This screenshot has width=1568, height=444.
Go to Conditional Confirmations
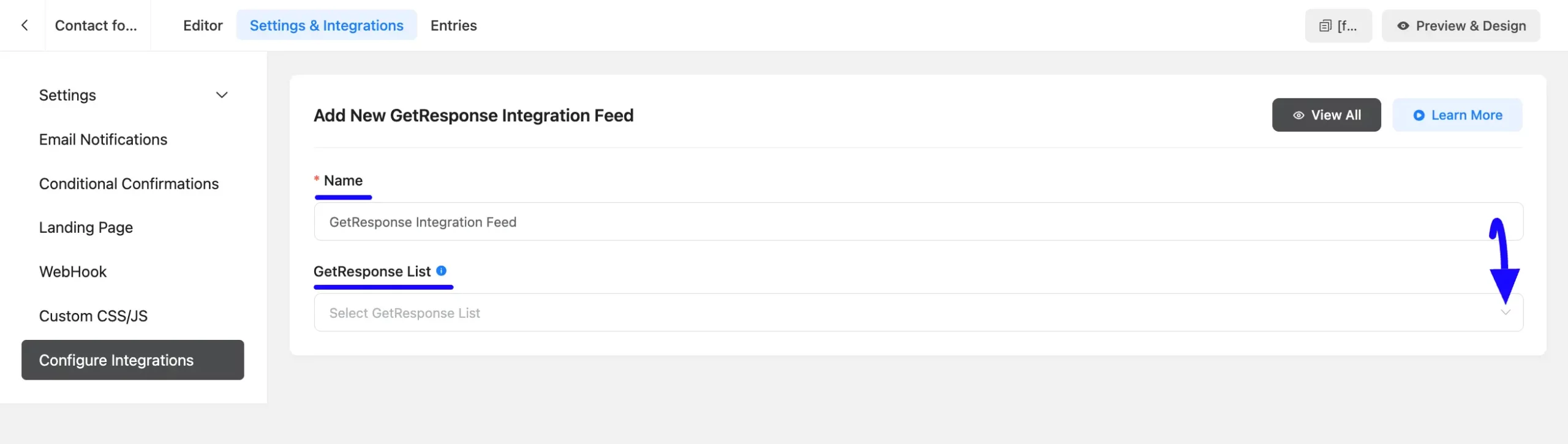point(129,184)
